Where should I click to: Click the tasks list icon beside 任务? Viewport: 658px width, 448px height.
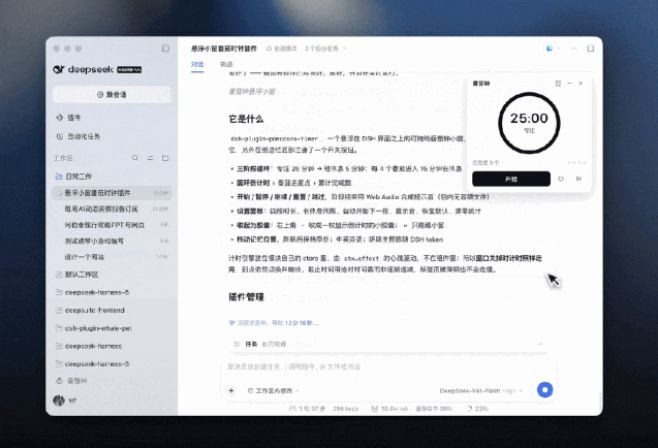(x=237, y=344)
